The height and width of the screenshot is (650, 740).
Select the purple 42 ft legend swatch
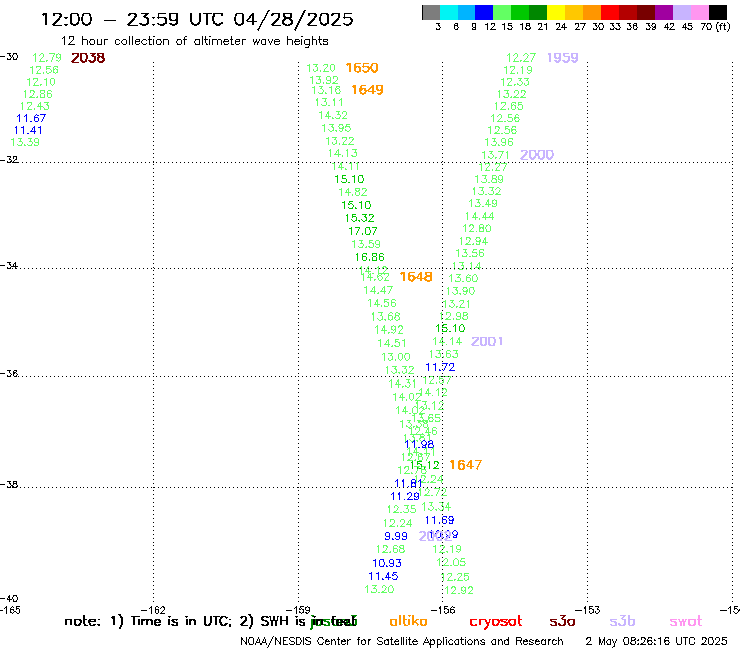pos(663,12)
